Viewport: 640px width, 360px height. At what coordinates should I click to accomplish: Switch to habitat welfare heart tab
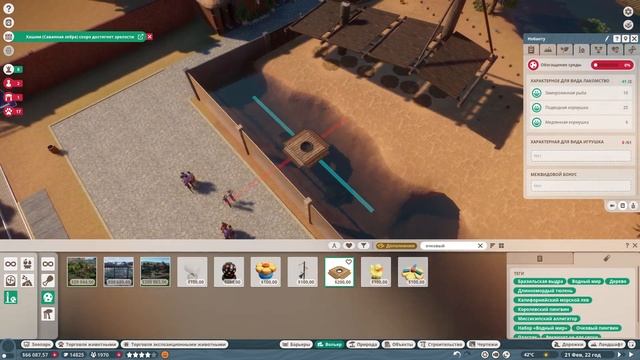click(615, 50)
